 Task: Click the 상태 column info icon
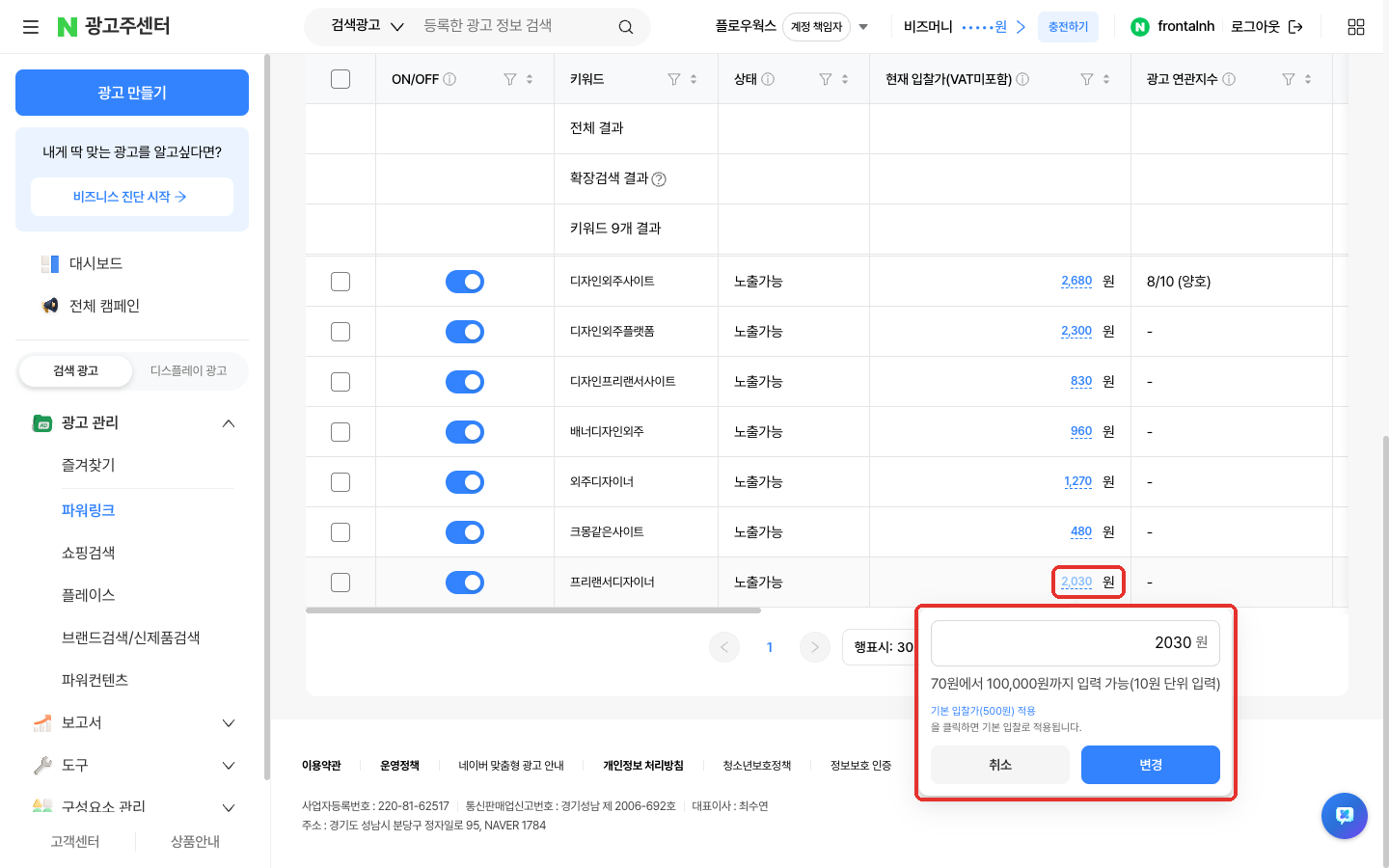pos(768,79)
